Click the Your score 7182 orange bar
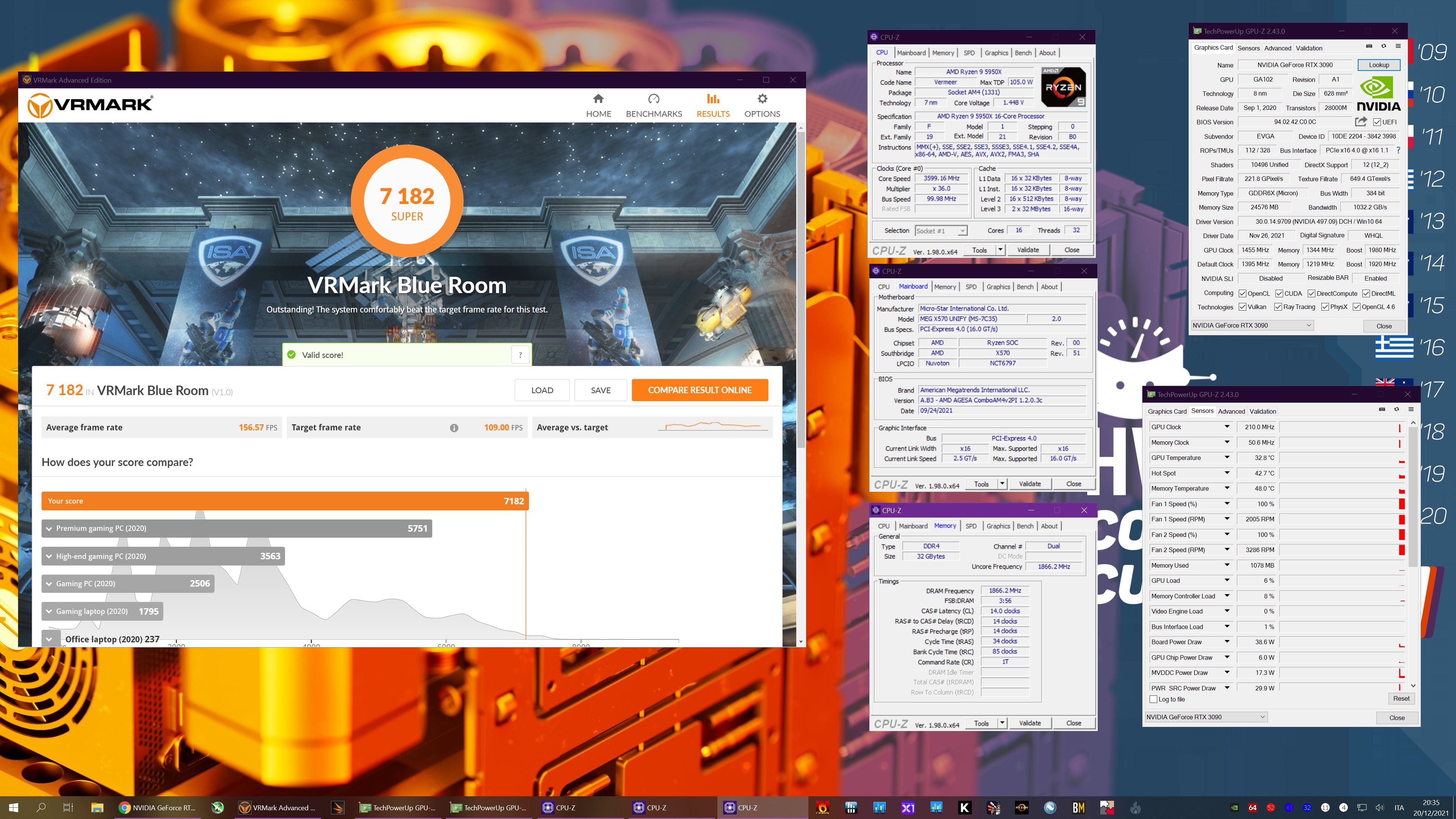 click(x=285, y=501)
